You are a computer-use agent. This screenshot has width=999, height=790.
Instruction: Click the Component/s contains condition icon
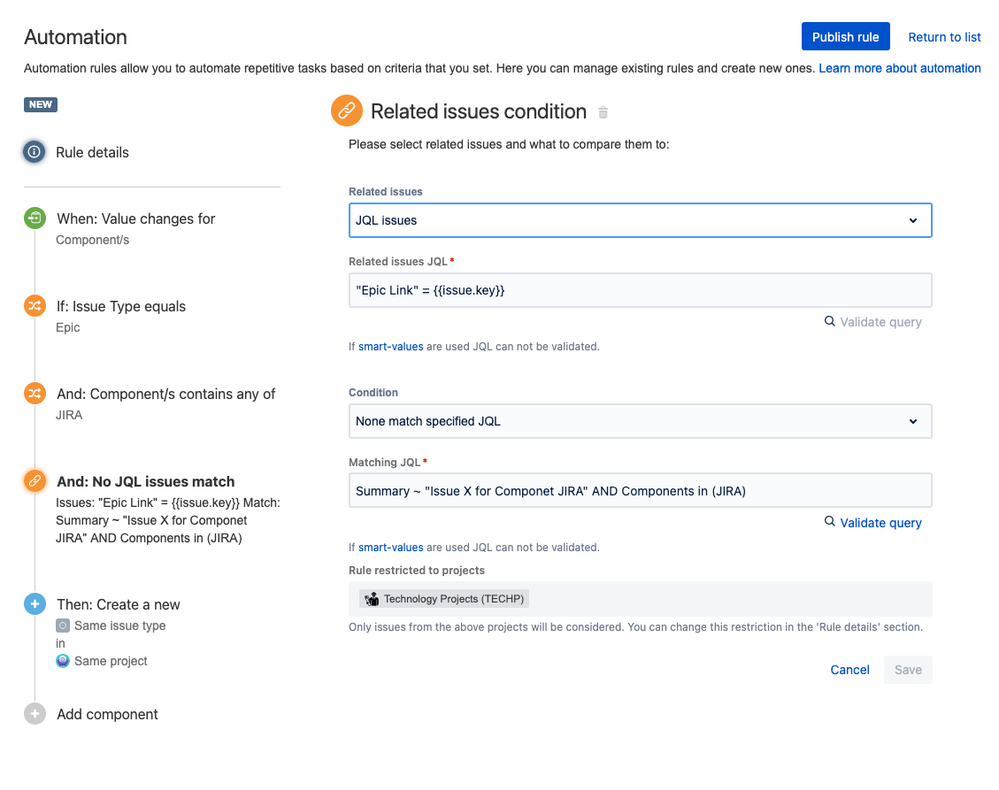click(35, 393)
